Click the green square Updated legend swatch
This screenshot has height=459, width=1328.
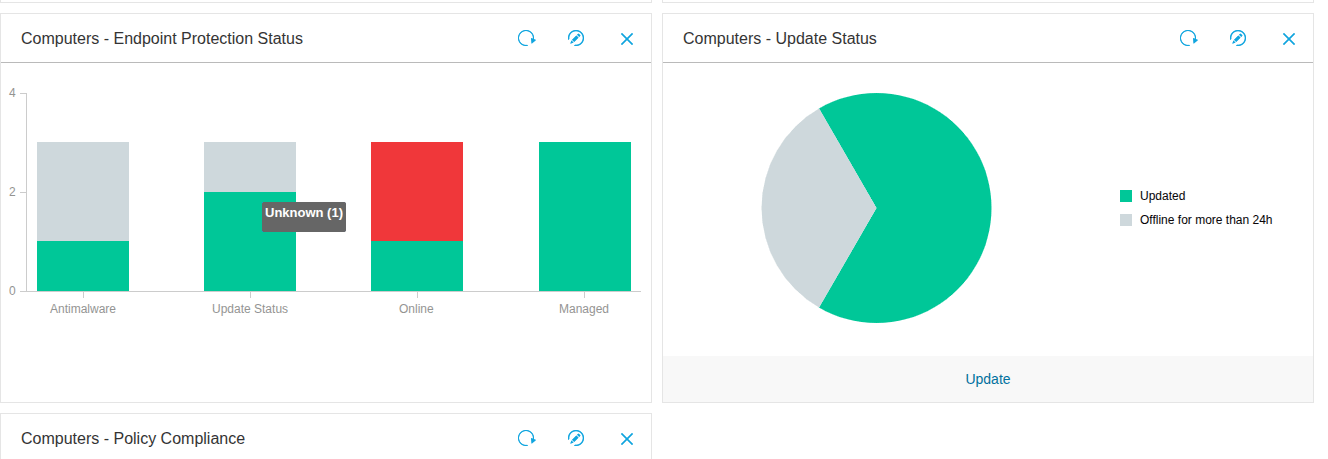coord(1126,196)
